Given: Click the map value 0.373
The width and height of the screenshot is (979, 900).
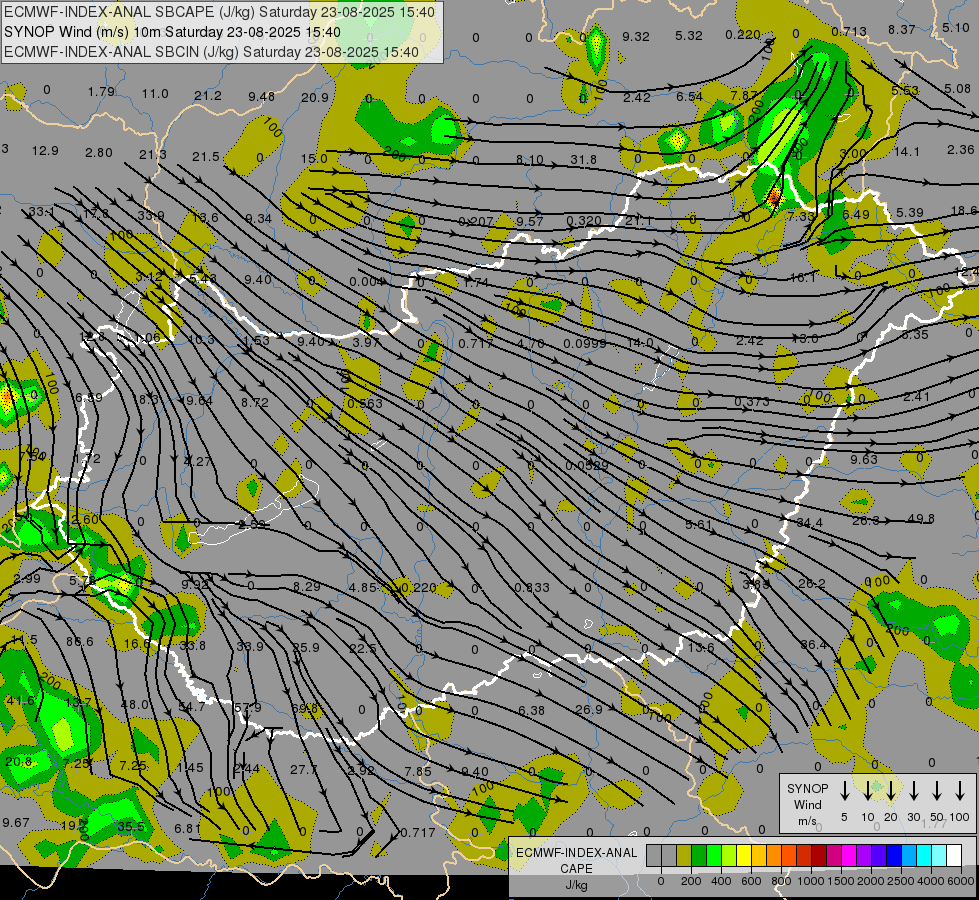Looking at the screenshot, I should pos(752,402).
